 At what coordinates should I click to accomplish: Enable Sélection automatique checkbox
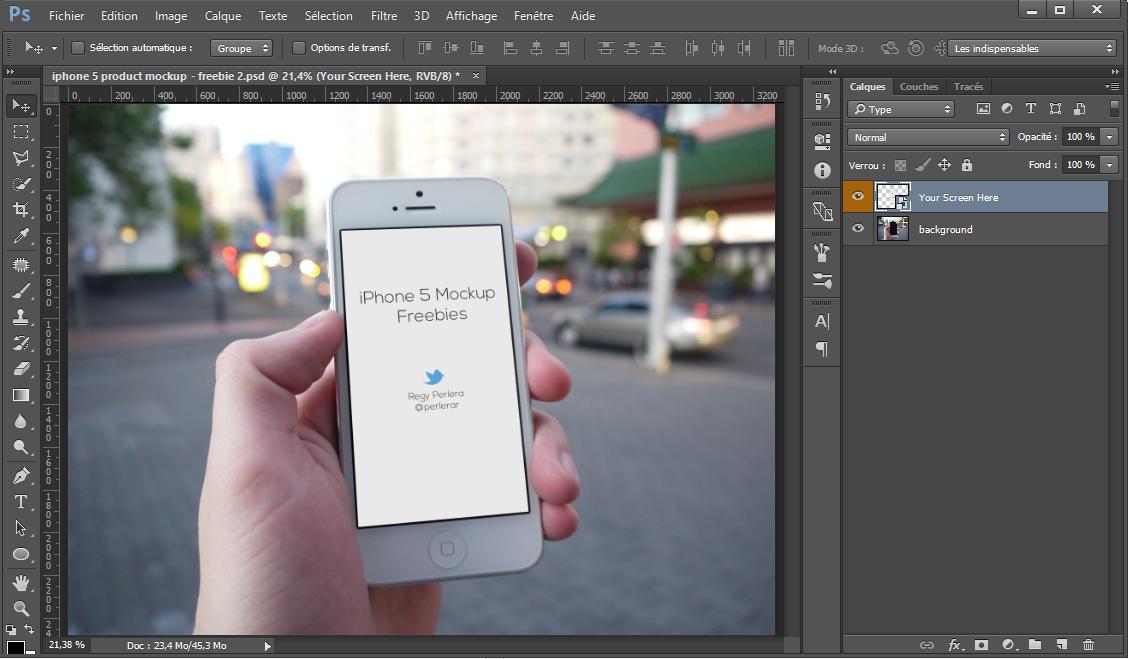pos(78,48)
